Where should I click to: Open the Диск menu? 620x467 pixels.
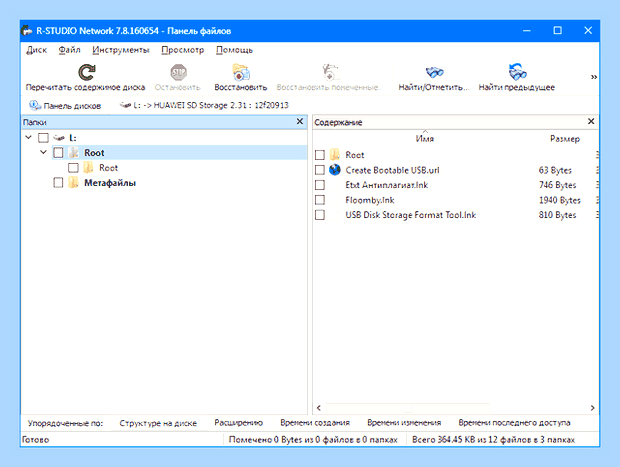[x=37, y=50]
